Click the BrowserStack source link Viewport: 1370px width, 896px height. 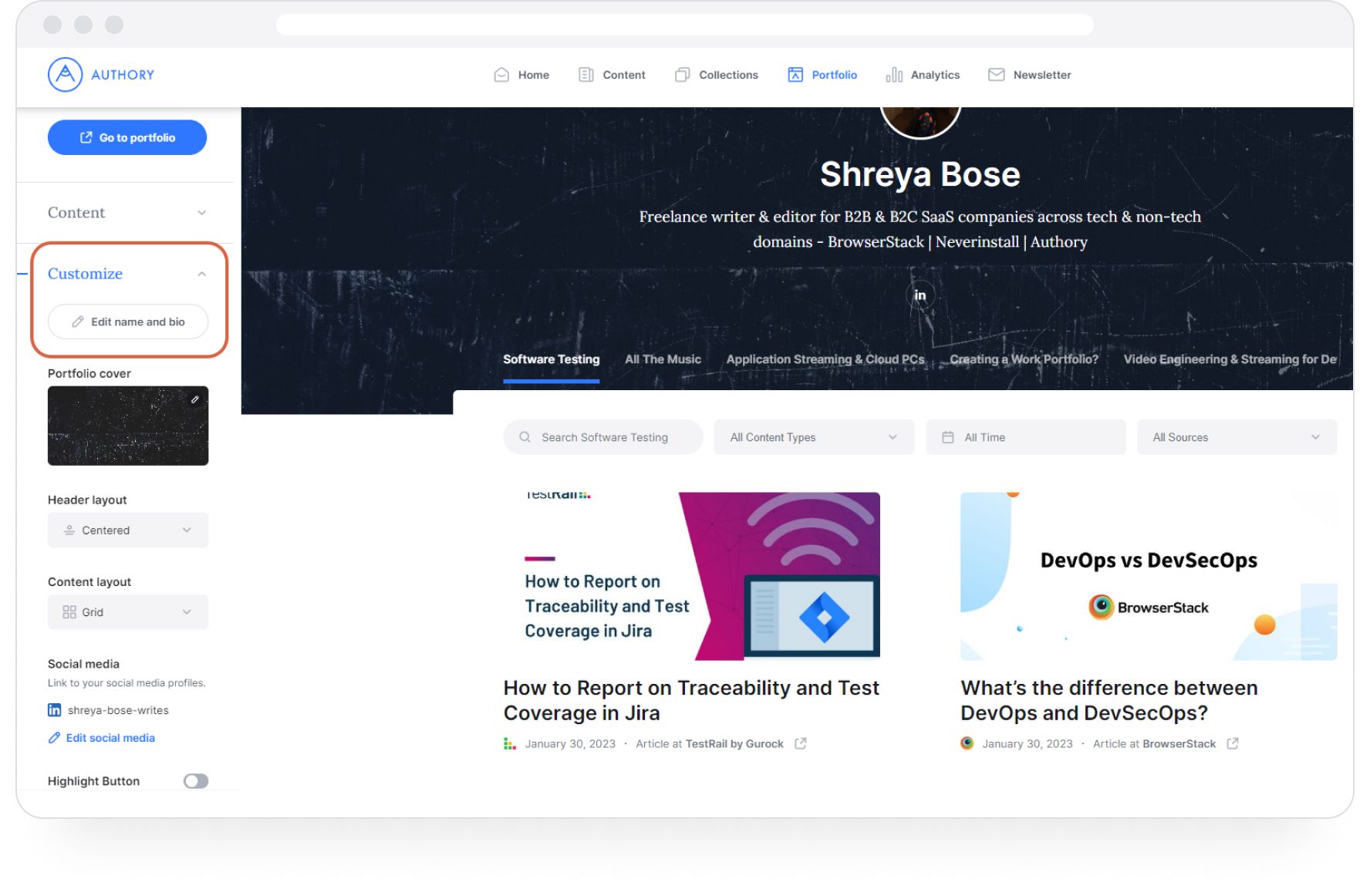pos(1179,744)
